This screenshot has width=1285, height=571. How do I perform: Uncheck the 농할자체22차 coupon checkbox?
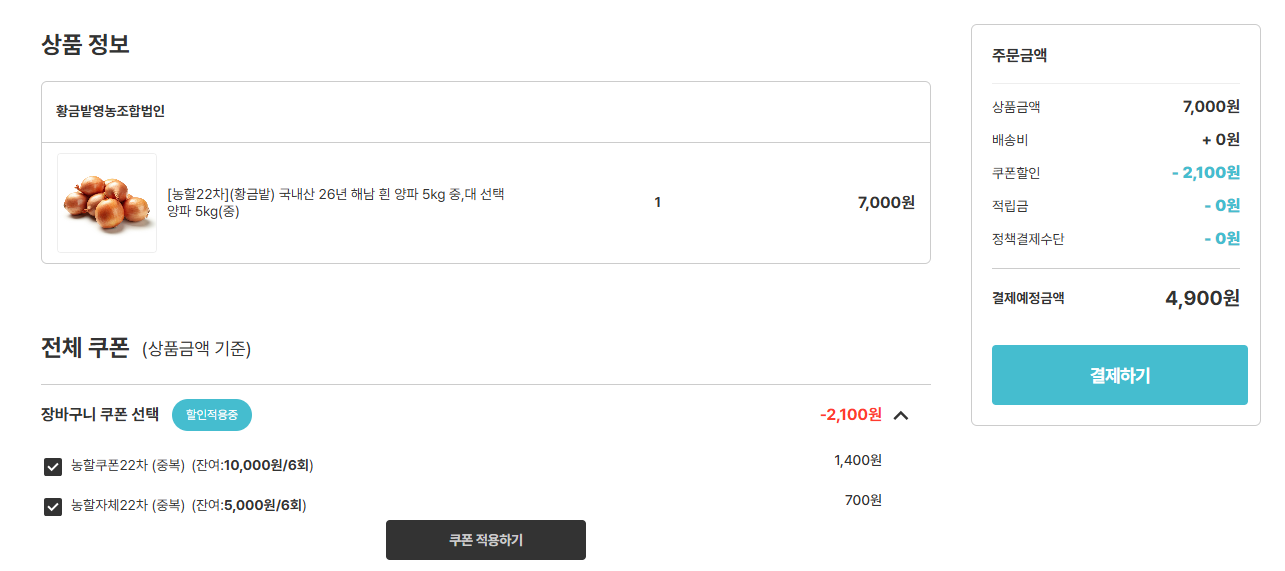[53, 506]
